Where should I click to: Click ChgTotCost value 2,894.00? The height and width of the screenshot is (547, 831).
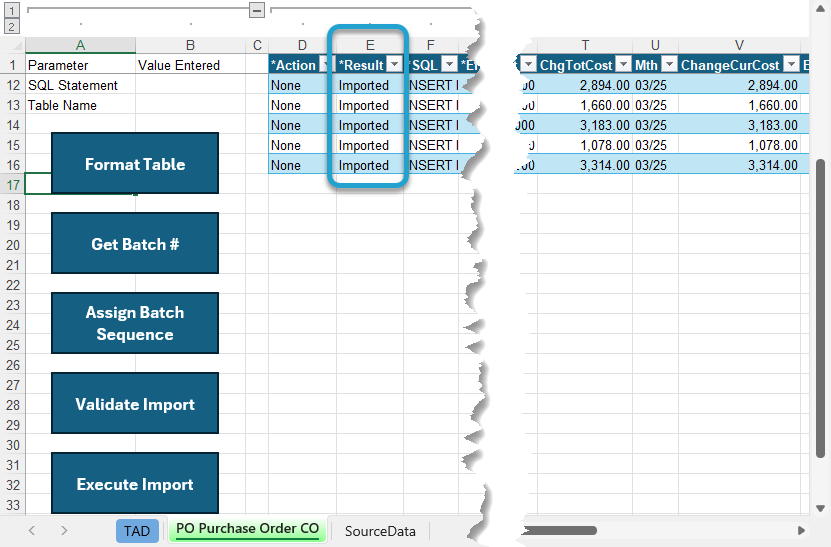click(585, 85)
